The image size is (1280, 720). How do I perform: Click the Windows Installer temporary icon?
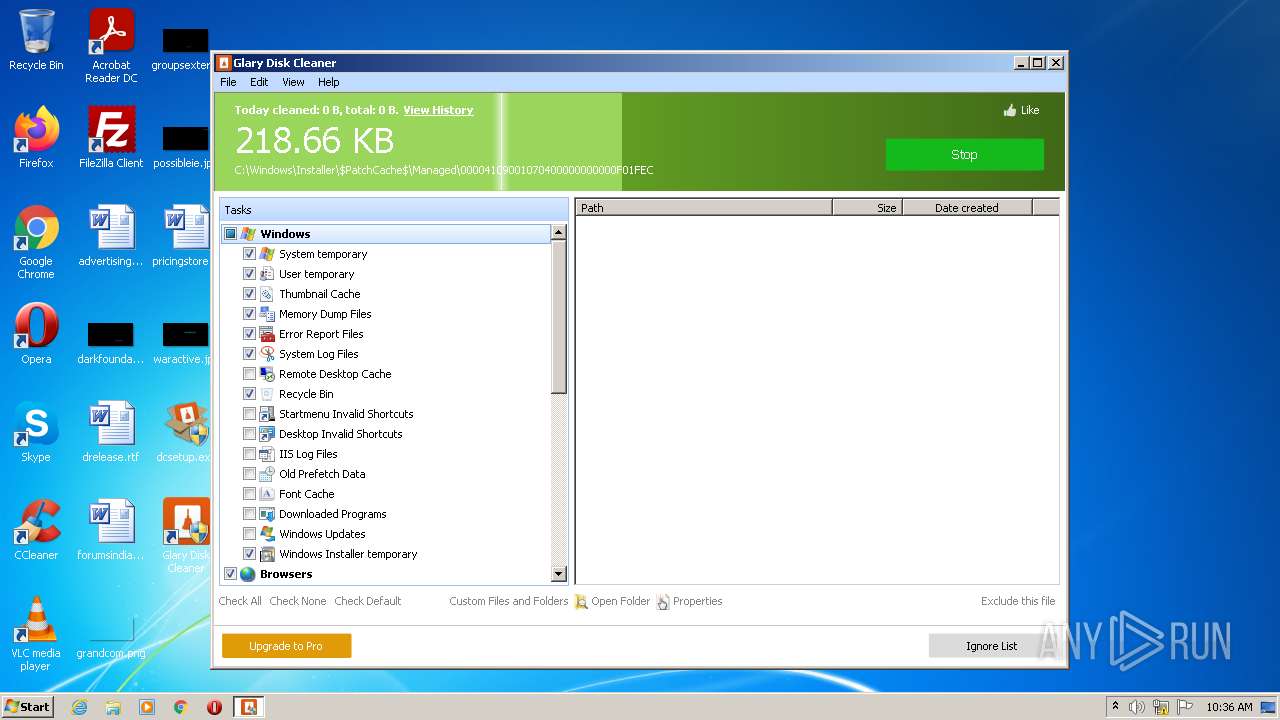pos(267,554)
